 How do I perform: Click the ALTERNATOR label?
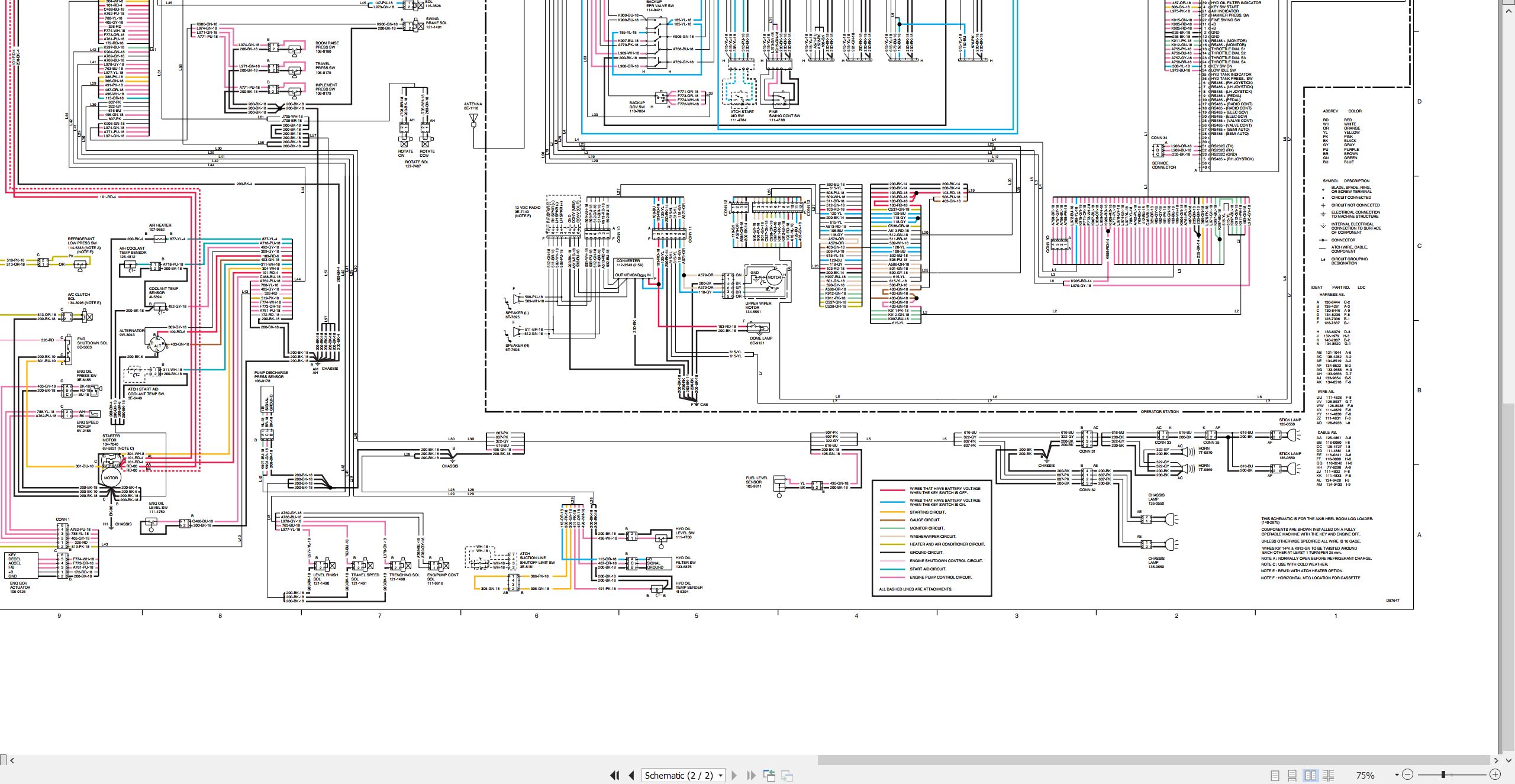131,331
